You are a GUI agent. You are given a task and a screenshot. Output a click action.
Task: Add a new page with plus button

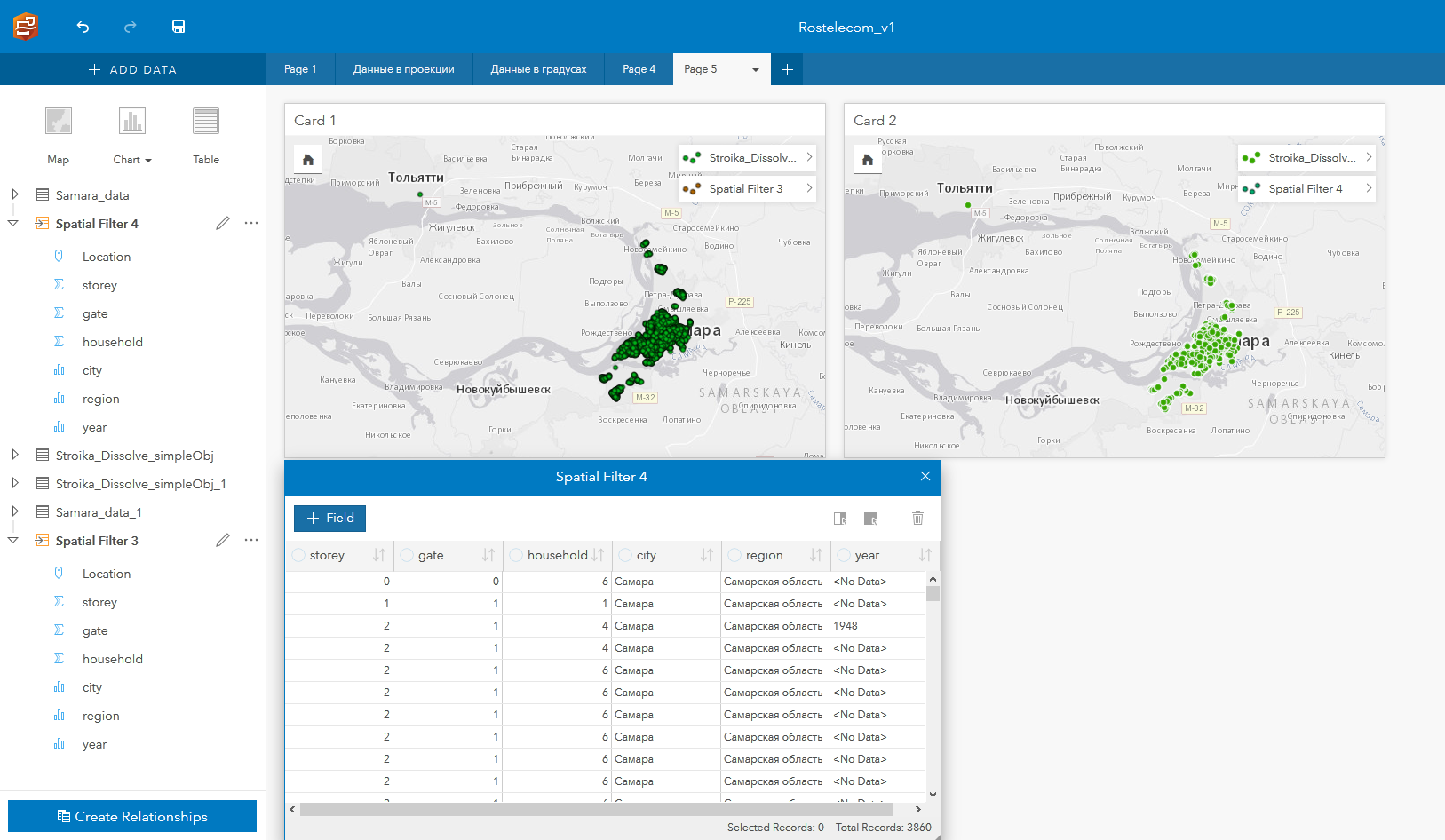[x=787, y=69]
